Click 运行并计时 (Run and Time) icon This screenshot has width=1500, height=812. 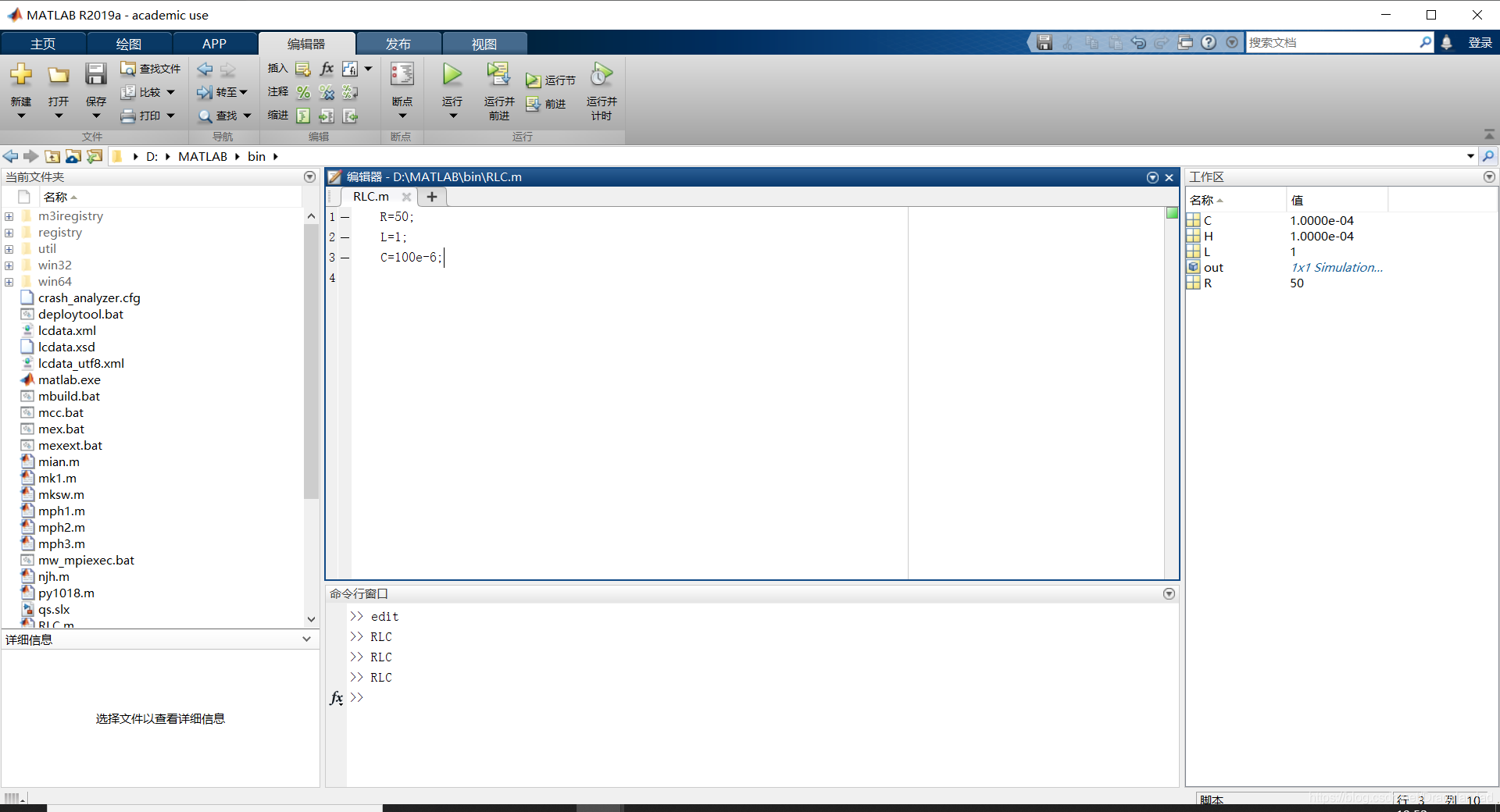point(602,75)
